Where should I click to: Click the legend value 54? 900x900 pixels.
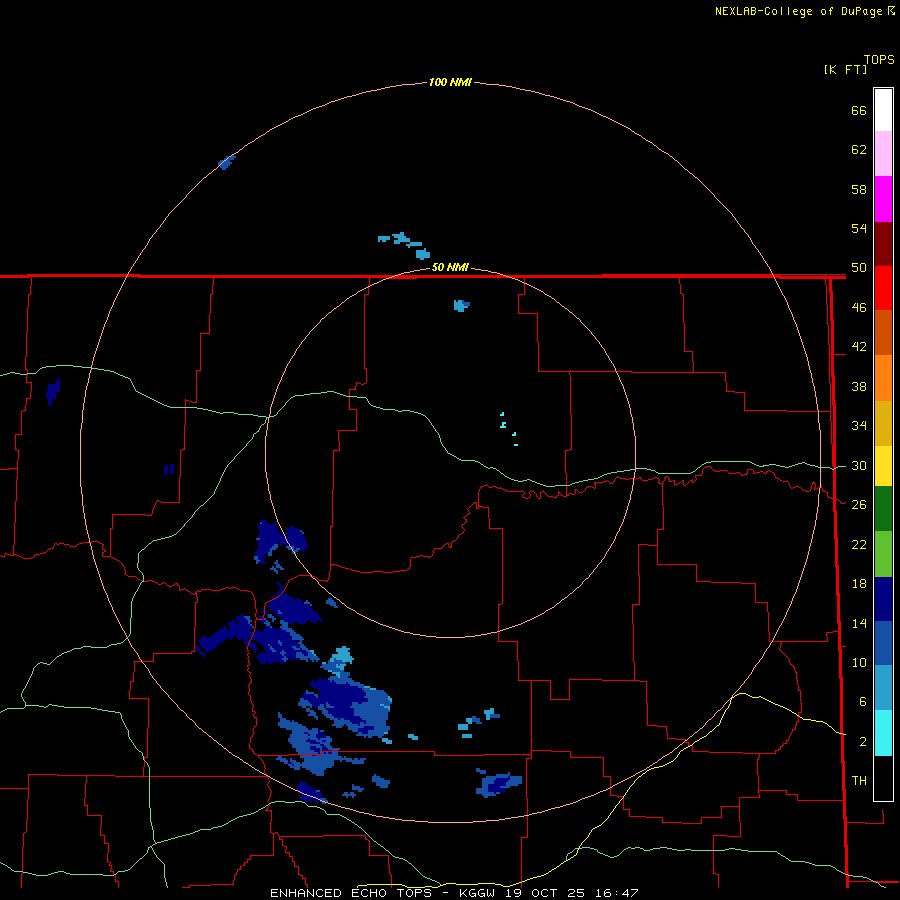(x=859, y=228)
